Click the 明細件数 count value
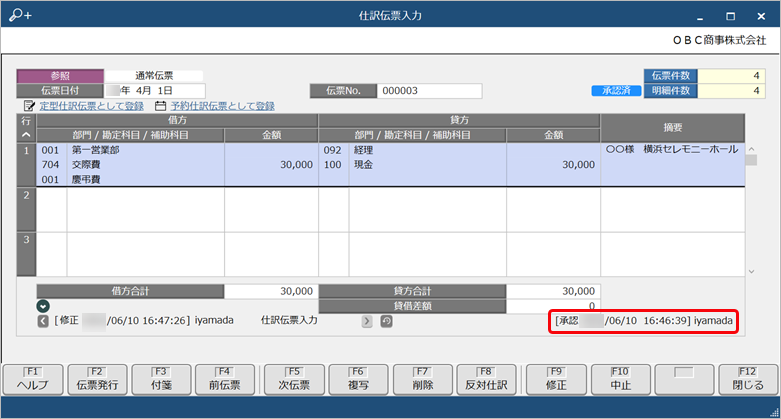781x419 pixels. click(731, 91)
